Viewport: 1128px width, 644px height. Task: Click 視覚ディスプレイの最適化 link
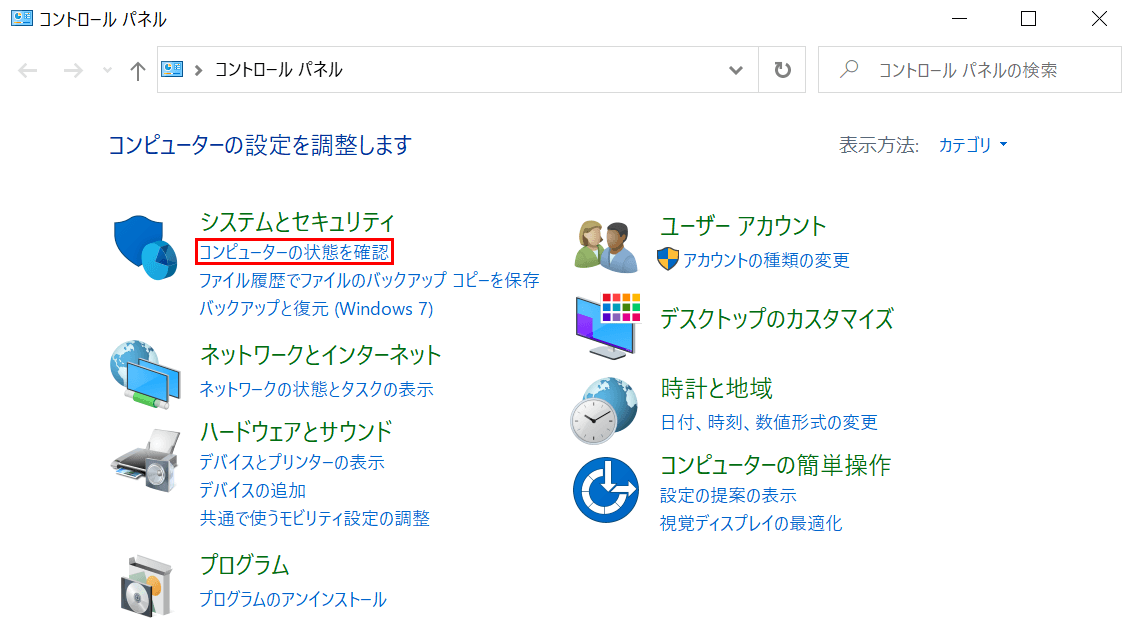[x=751, y=523]
